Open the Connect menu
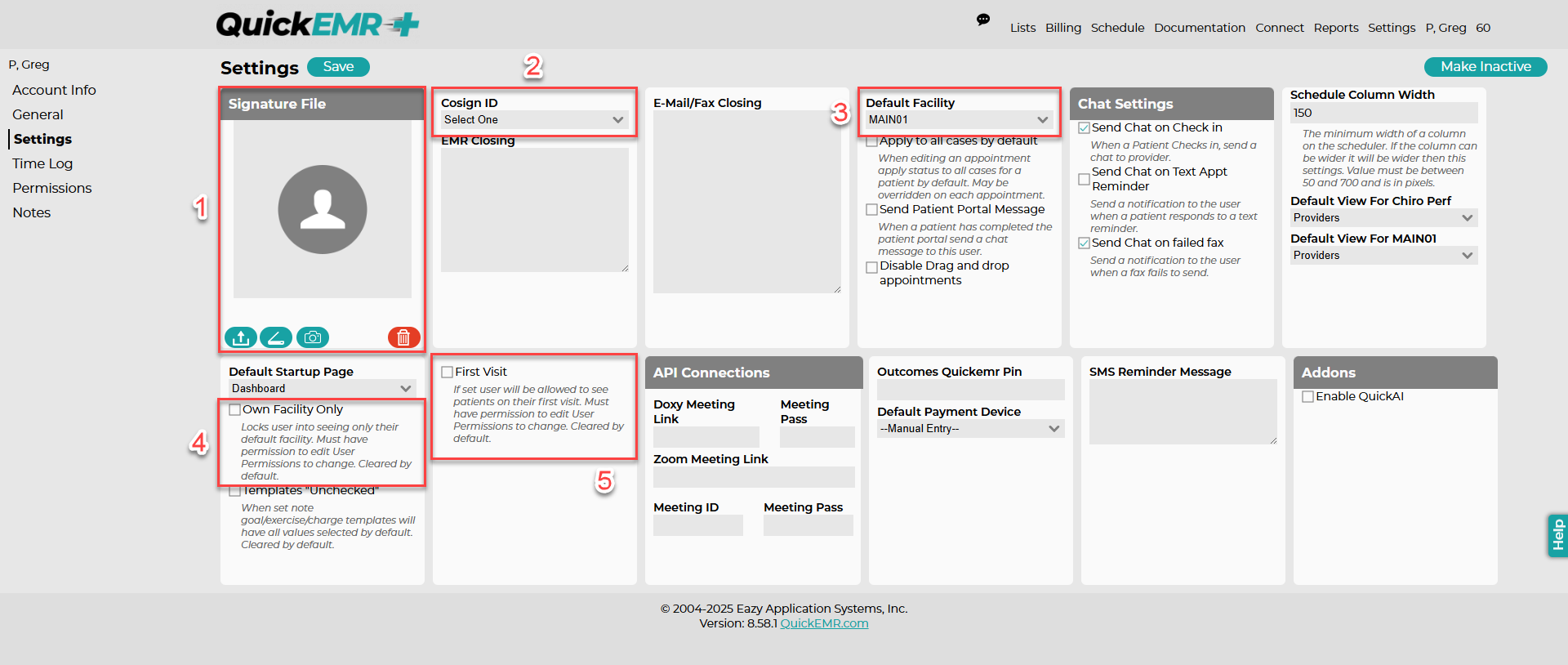The height and width of the screenshot is (665, 1568). 1280,28
